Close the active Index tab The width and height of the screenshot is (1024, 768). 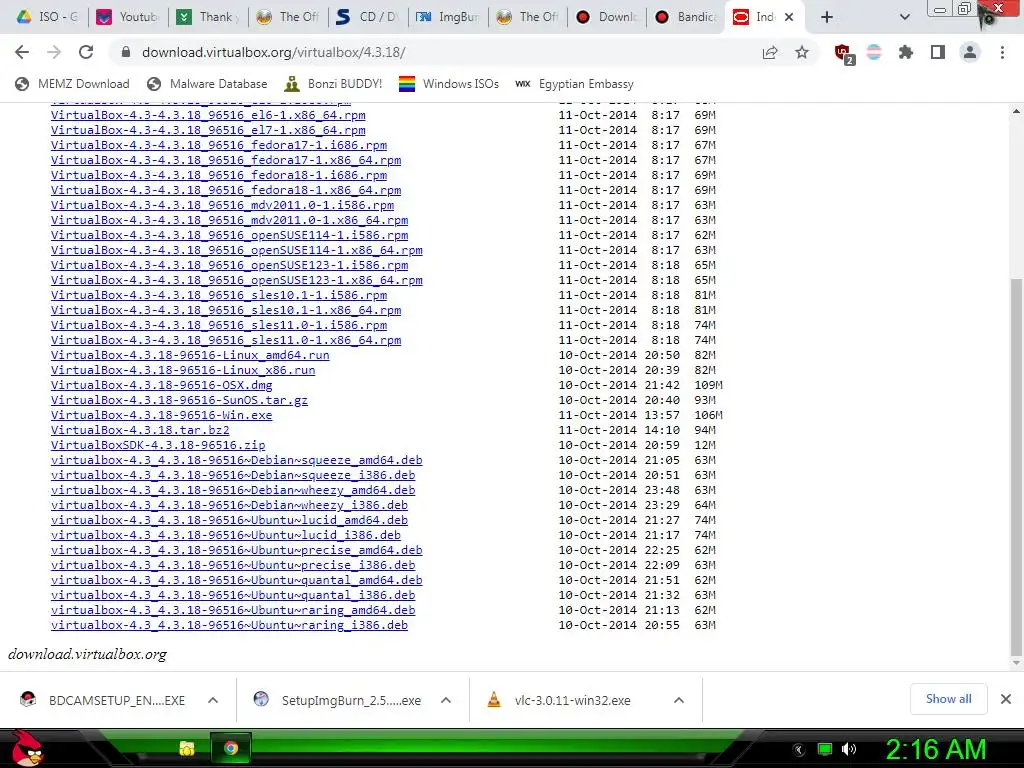coord(789,17)
